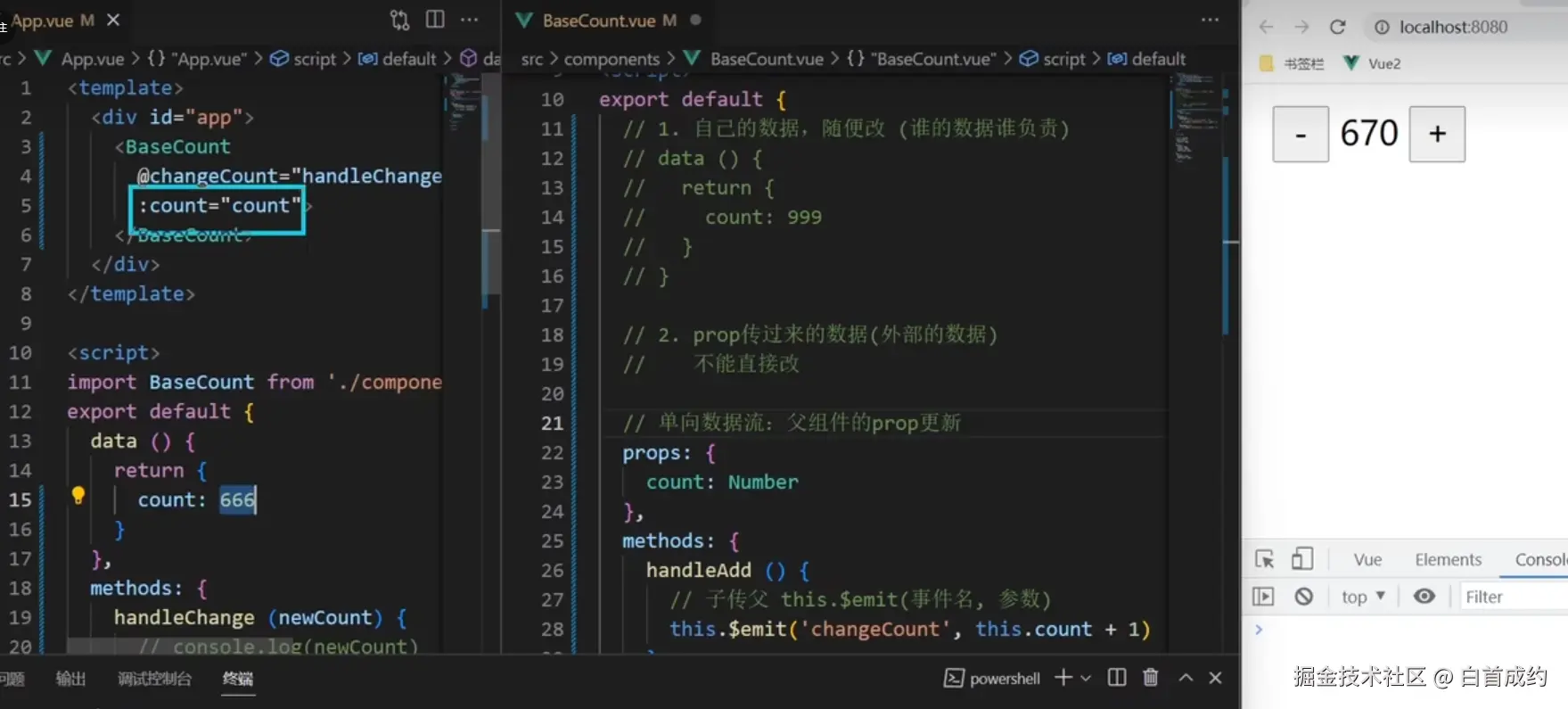Click "App.vue" braces breadcrumb in left editor
The image size is (1568, 709).
196,59
